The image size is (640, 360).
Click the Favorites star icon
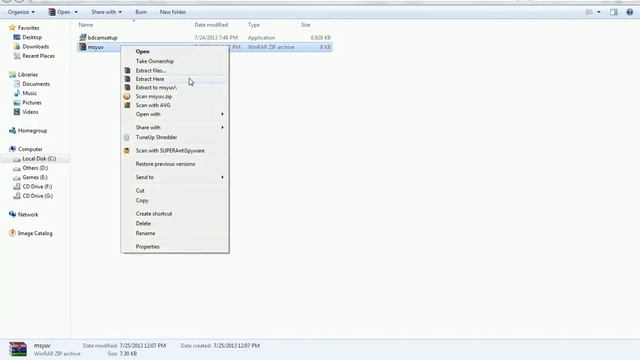12,28
